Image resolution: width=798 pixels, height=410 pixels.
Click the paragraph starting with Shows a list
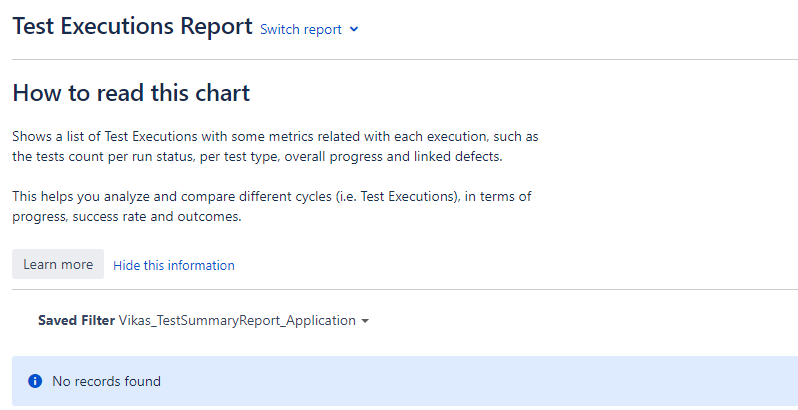(275, 147)
